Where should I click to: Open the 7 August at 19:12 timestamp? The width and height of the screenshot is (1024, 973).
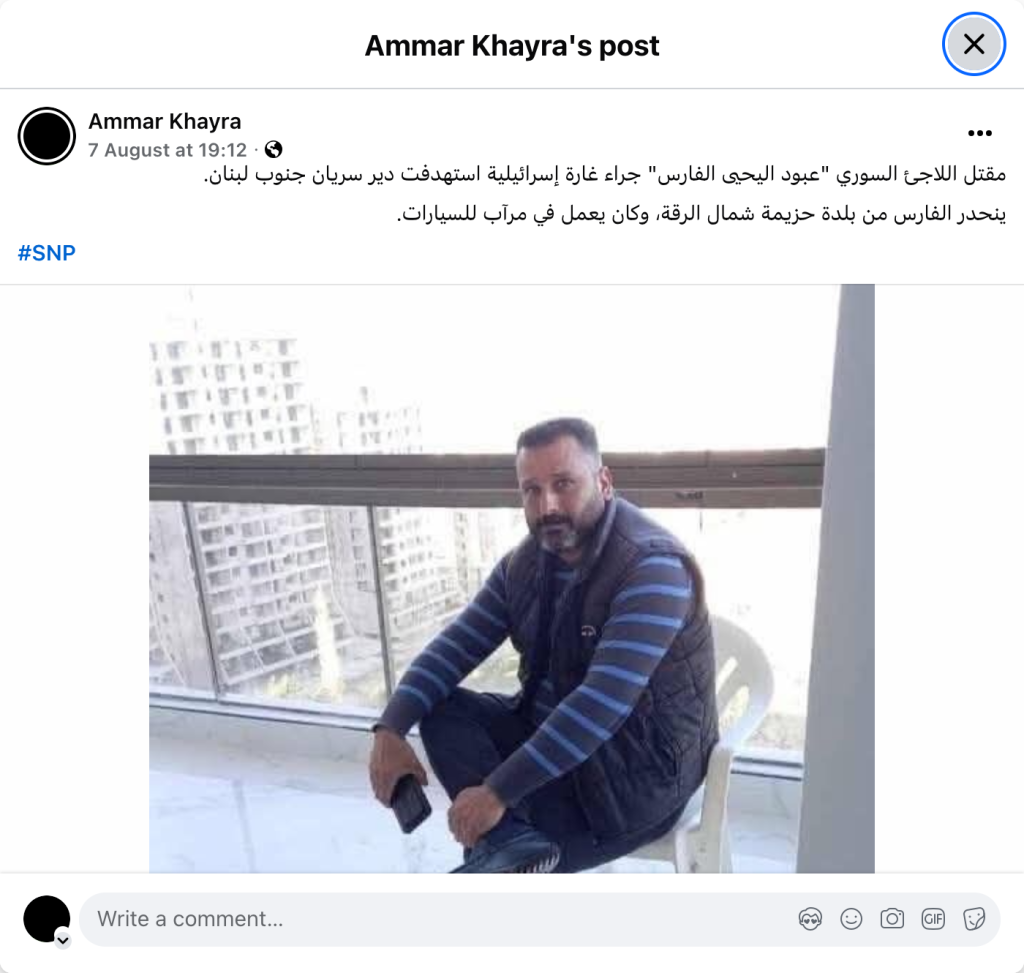tap(167, 150)
